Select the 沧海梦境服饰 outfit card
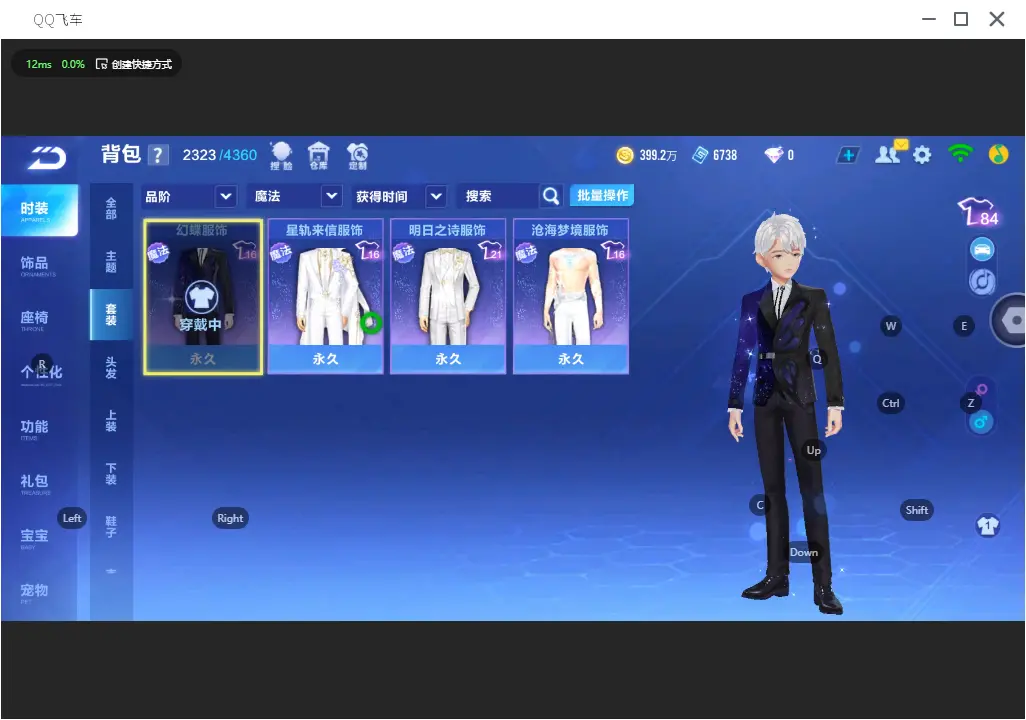This screenshot has width=1026, height=720. [571, 297]
